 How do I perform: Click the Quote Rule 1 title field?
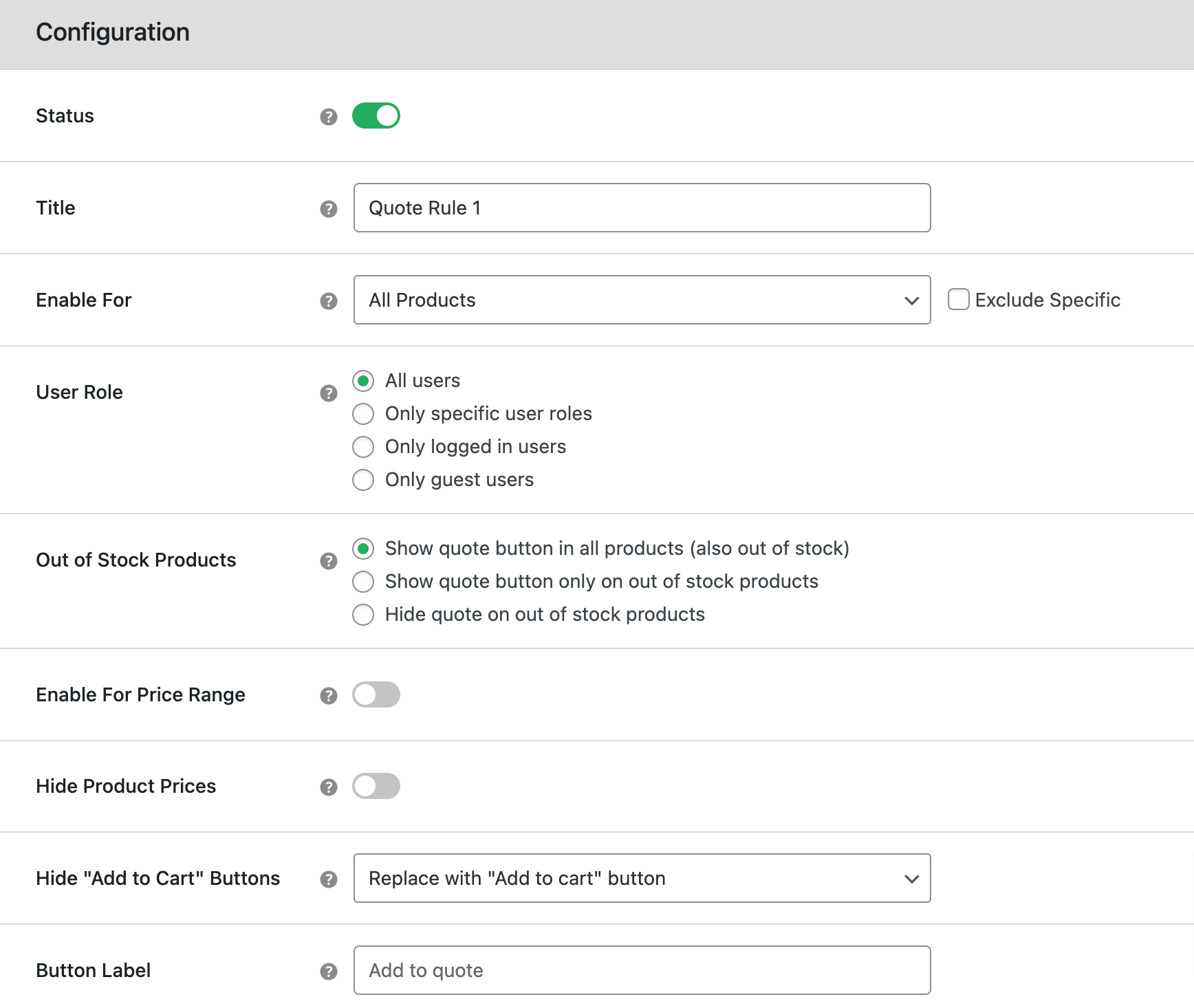[641, 207]
